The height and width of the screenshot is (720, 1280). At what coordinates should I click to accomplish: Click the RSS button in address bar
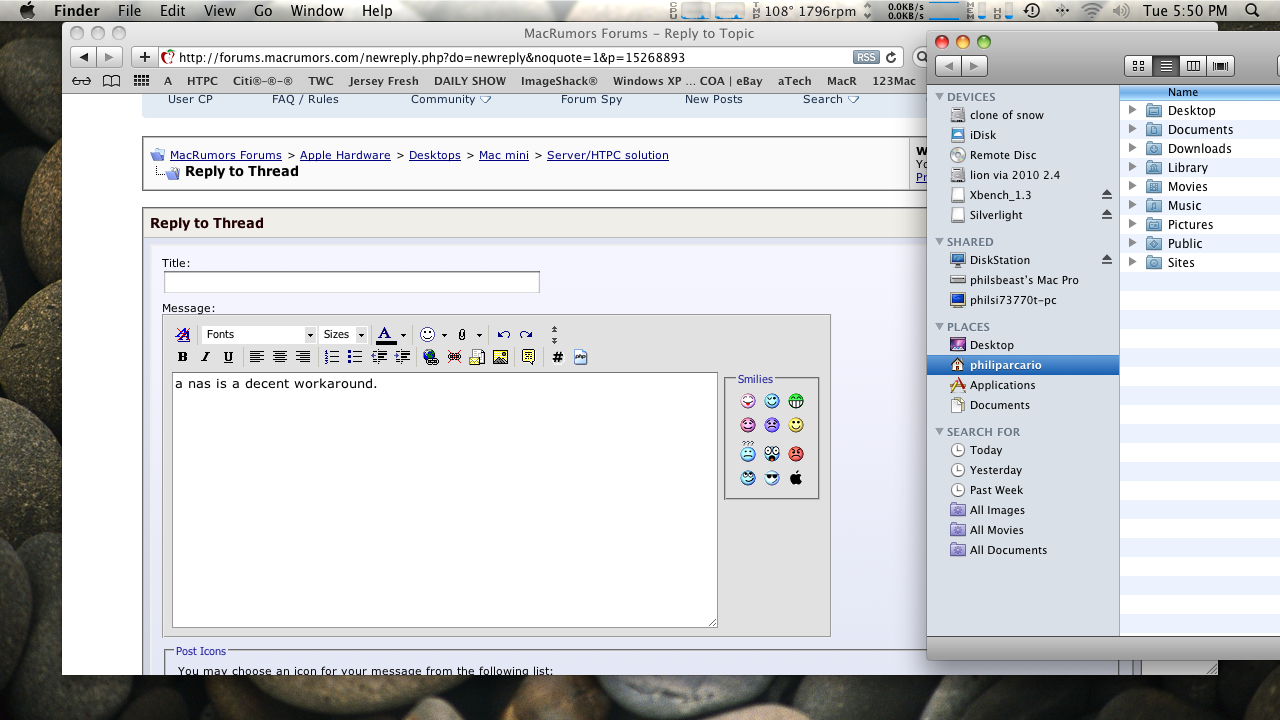pyautogui.click(x=866, y=57)
